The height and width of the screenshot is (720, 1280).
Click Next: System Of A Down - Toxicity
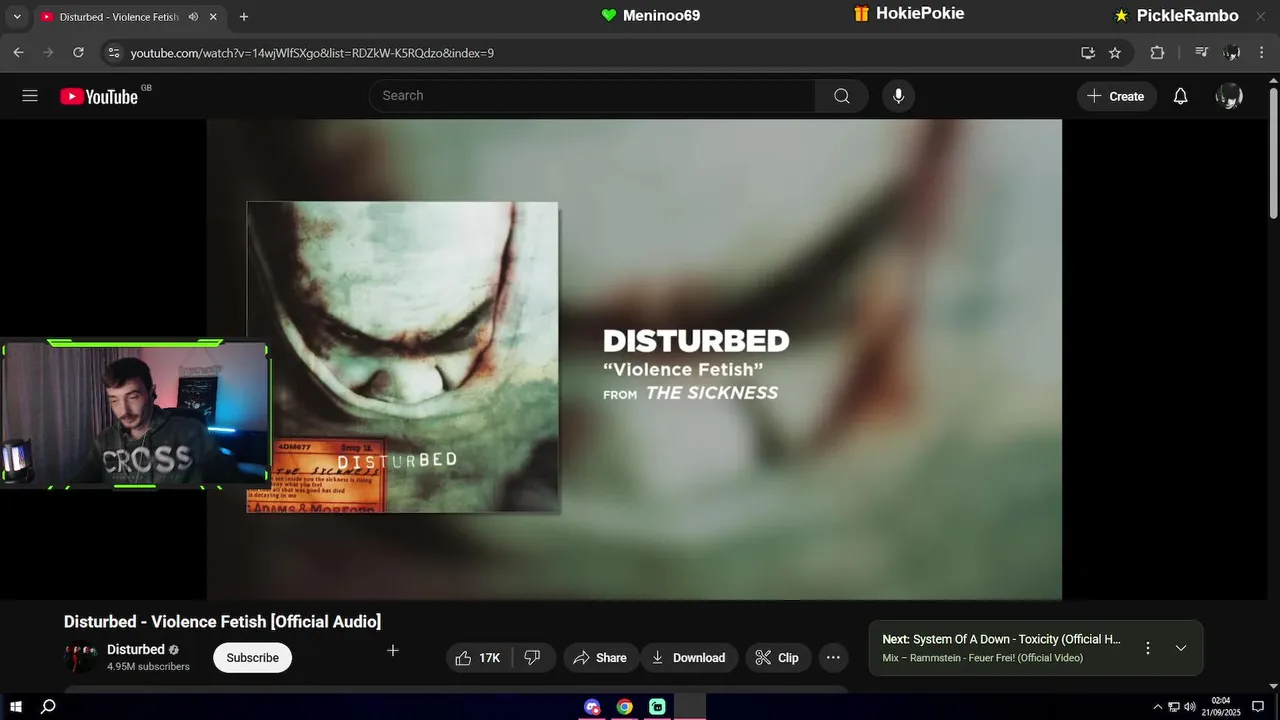click(1001, 639)
